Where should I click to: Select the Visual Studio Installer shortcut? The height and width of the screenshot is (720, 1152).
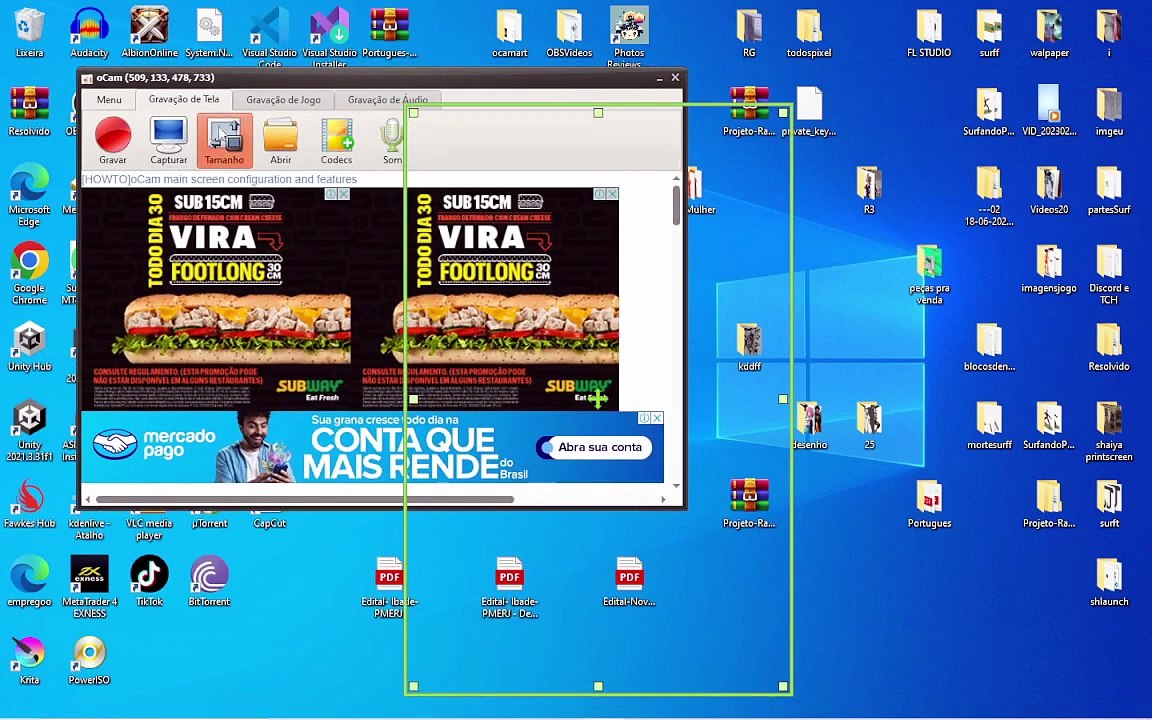click(x=329, y=36)
